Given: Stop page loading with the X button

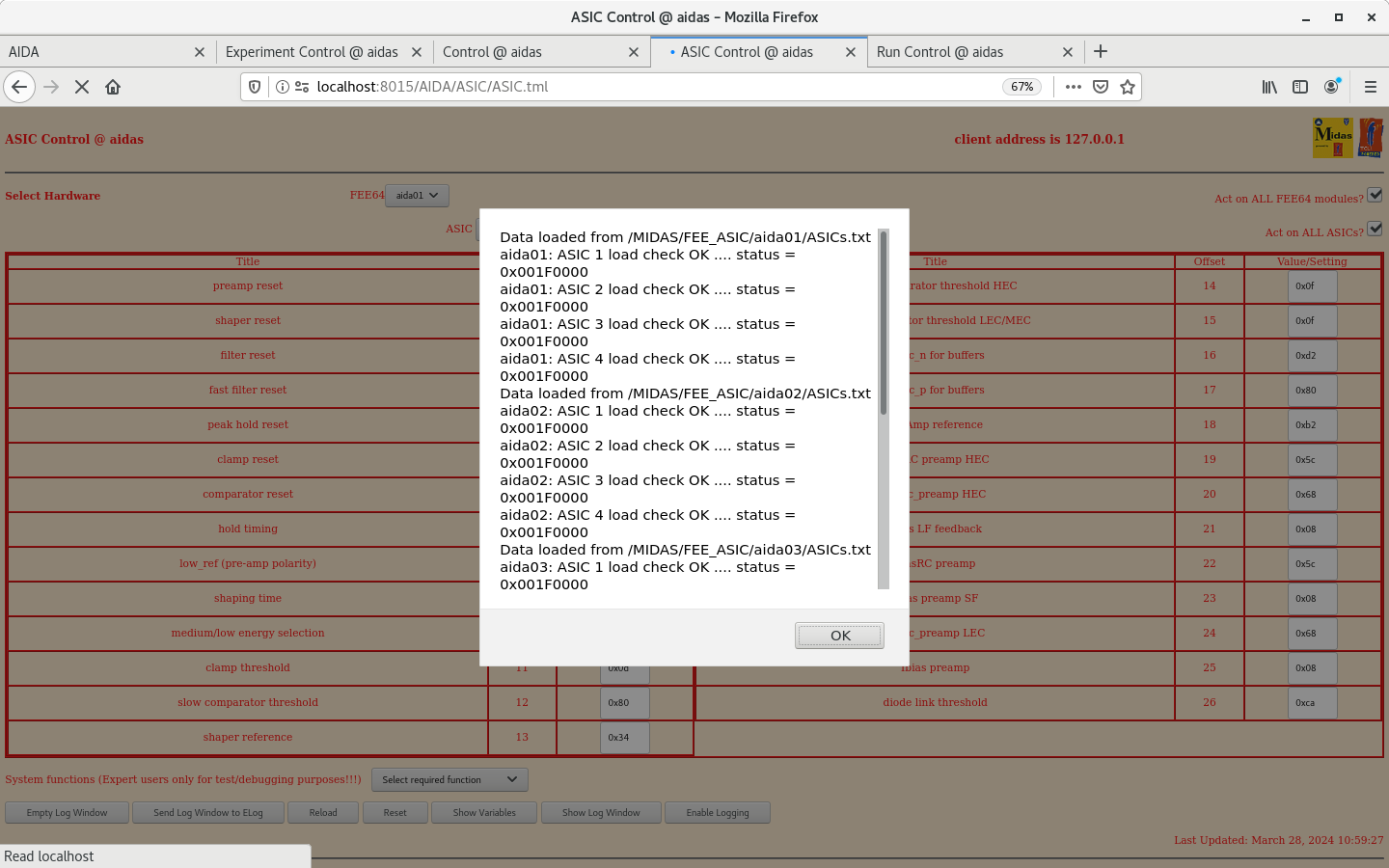Looking at the screenshot, I should [82, 87].
